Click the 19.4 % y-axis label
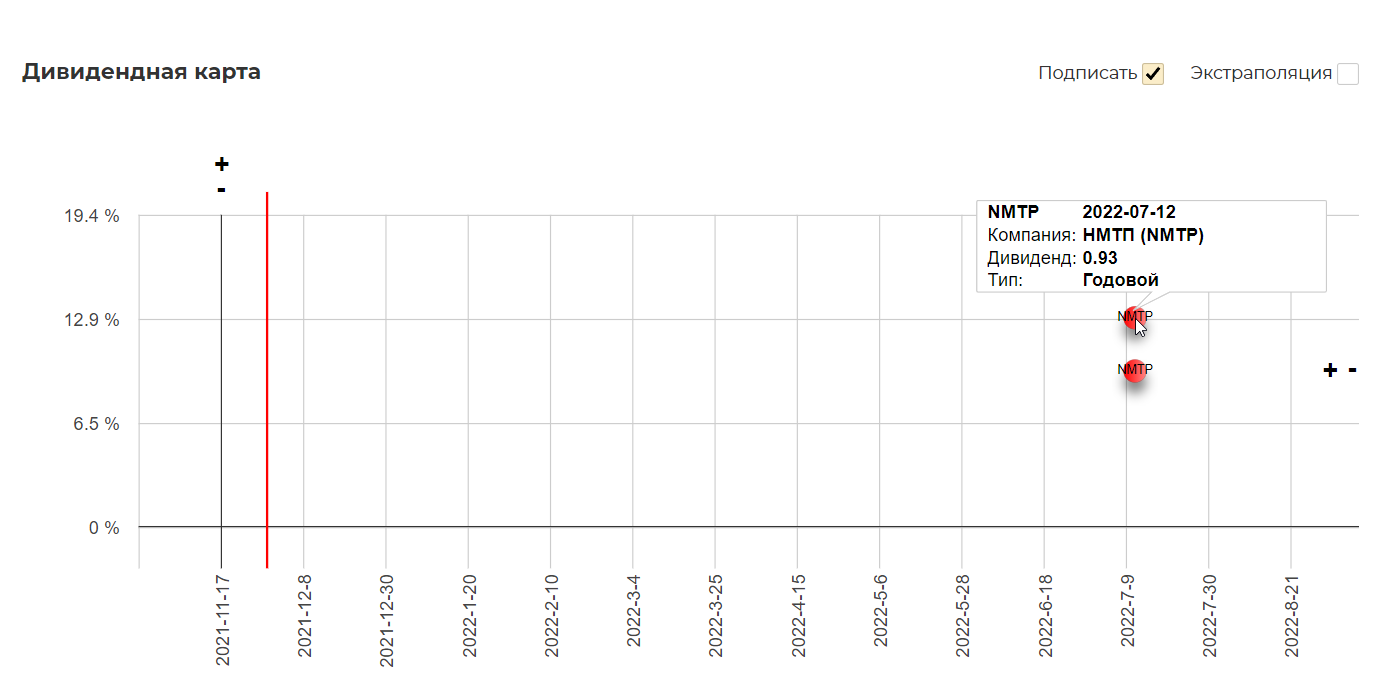This screenshot has height=675, width=1380. coord(99,216)
